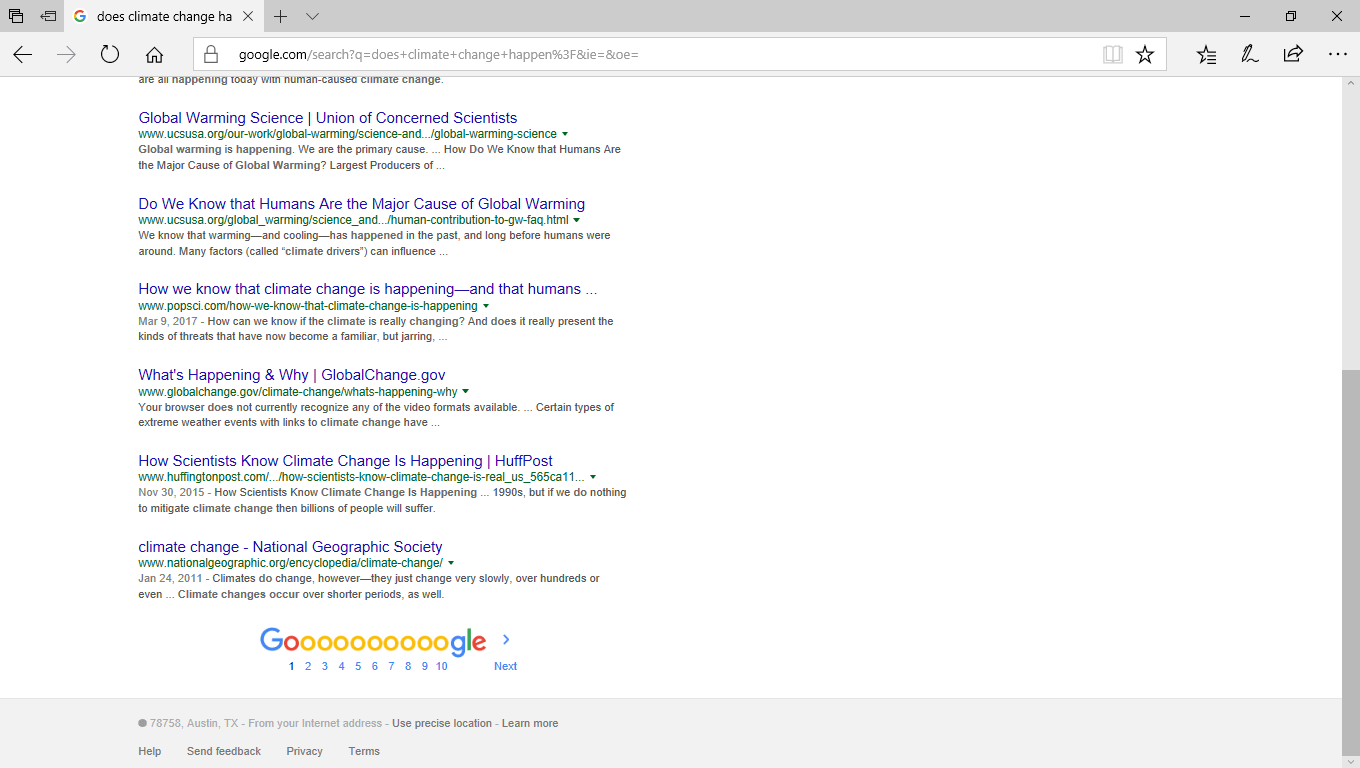
Task: Expand arrow beside nationalgeographic.org URL
Action: click(x=451, y=564)
